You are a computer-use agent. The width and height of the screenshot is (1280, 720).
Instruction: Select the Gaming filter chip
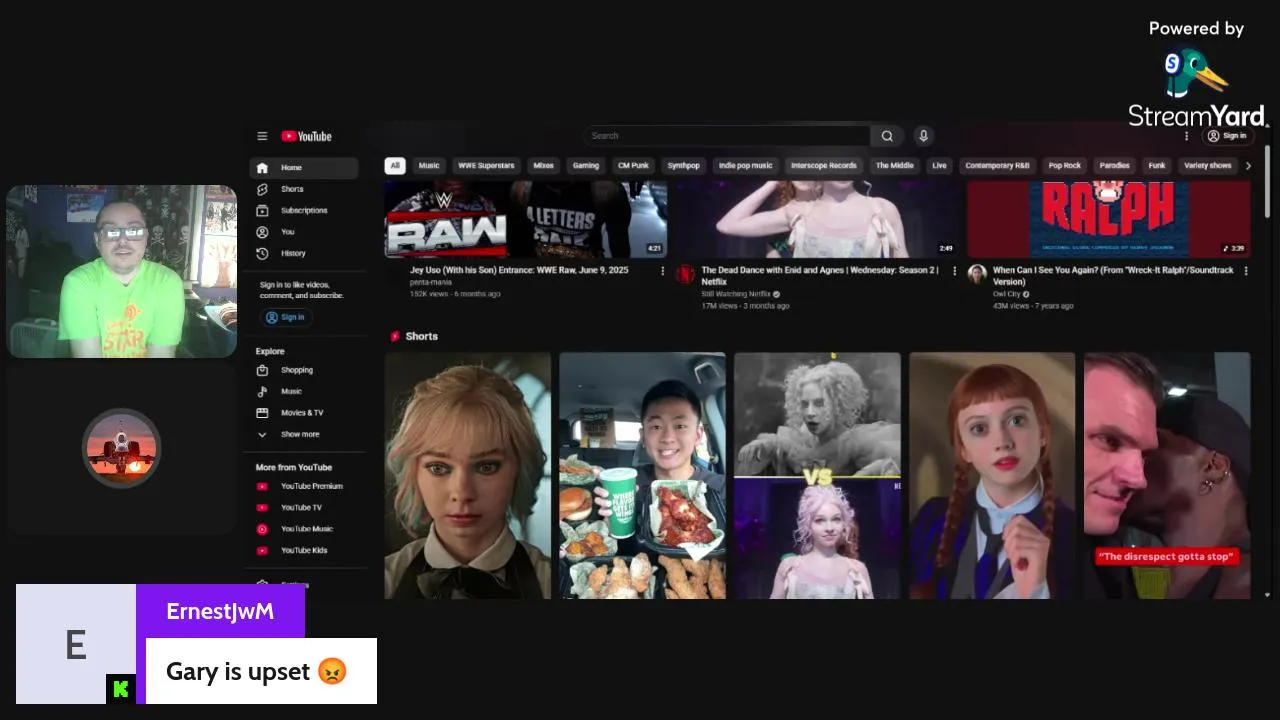586,165
